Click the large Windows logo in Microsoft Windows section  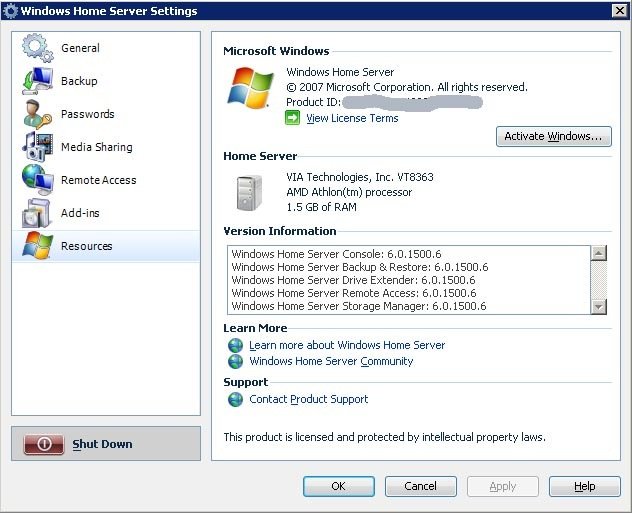250,87
